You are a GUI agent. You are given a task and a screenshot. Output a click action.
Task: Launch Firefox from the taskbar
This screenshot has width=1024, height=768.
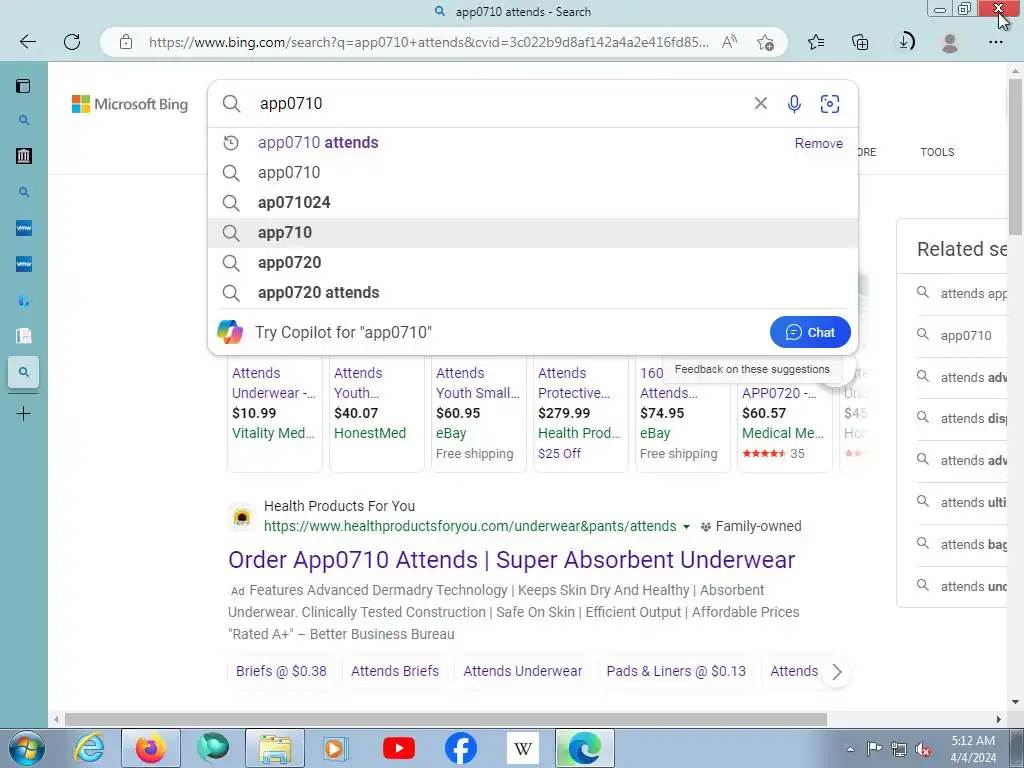151,748
